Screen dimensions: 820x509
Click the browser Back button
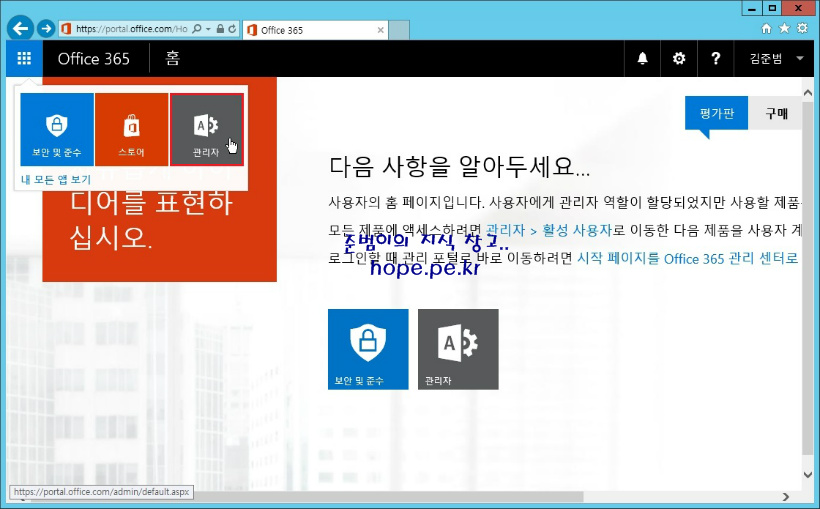coord(20,28)
